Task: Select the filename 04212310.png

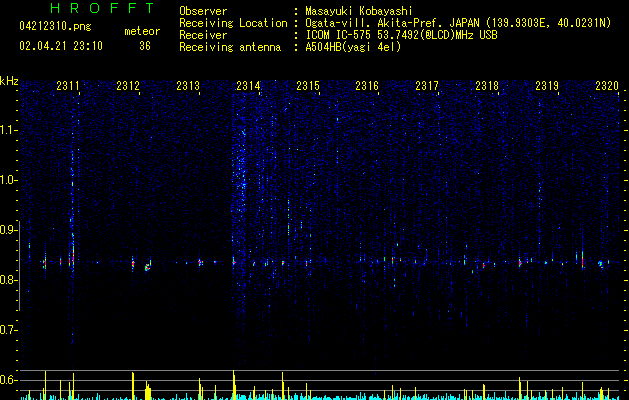Action: coord(55,27)
